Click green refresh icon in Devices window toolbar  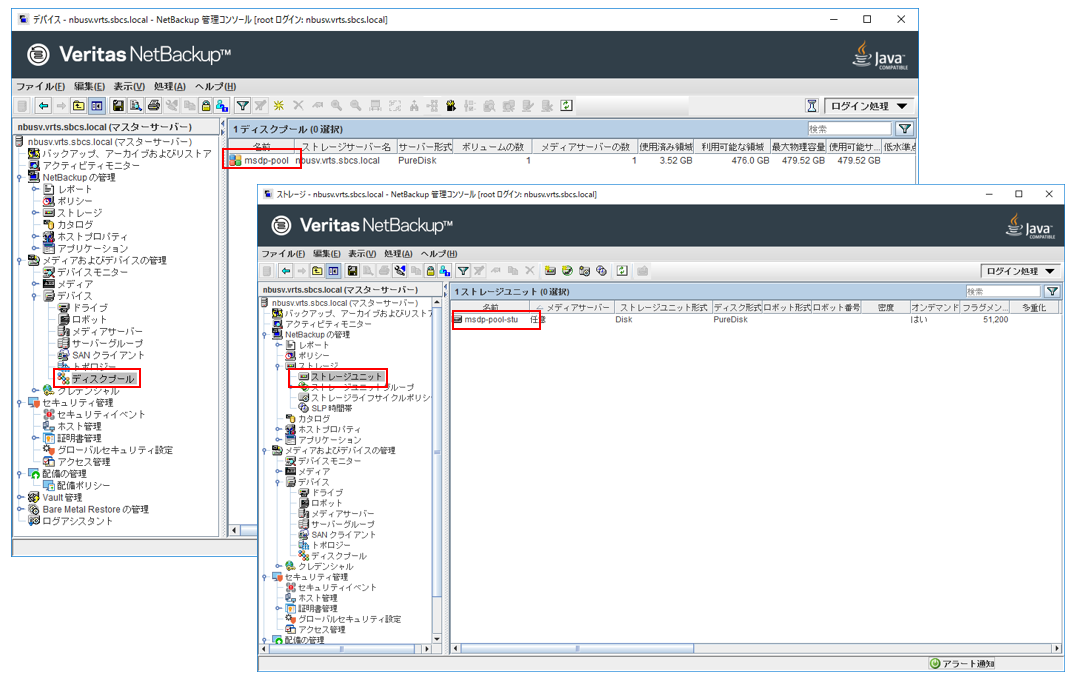[566, 105]
